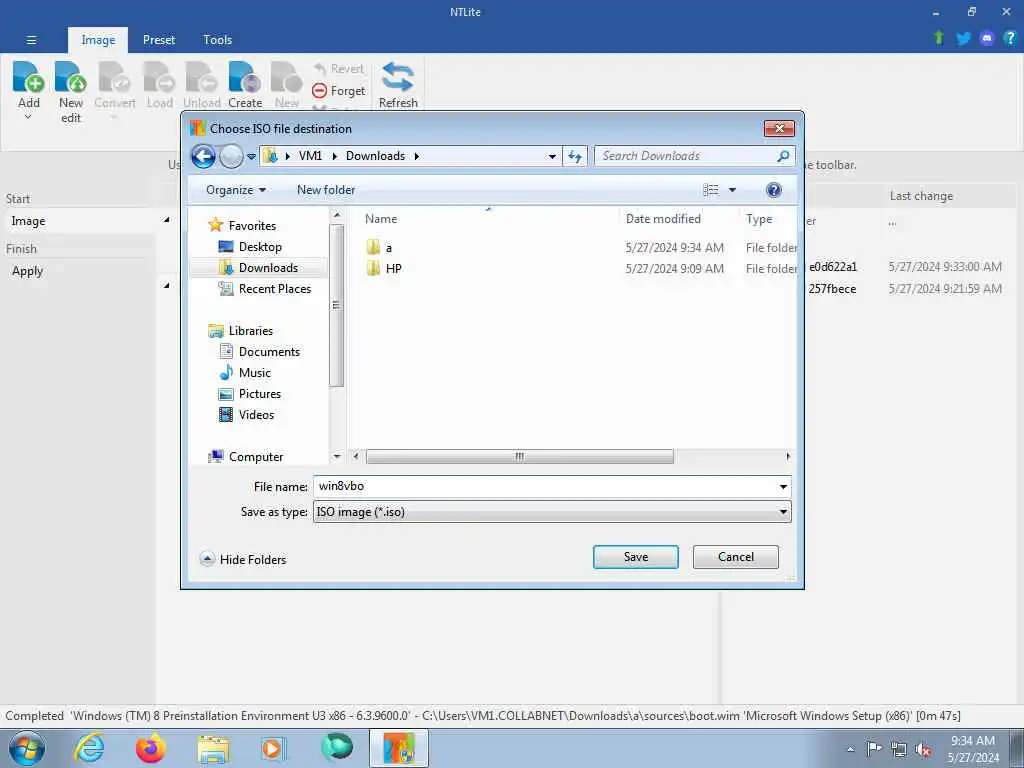Click the Back arrow in save dialog

tap(203, 156)
